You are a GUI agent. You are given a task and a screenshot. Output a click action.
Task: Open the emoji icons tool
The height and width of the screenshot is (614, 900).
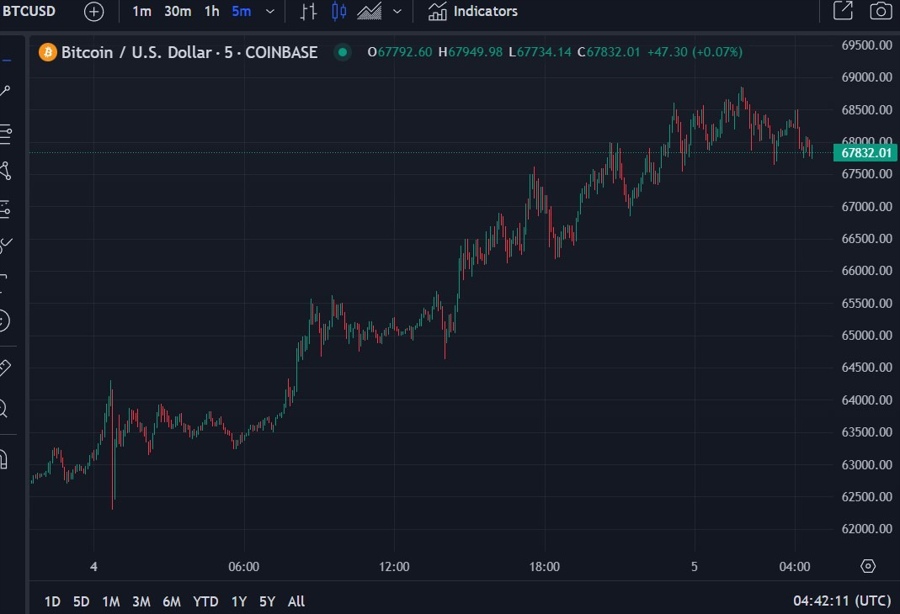[4, 320]
